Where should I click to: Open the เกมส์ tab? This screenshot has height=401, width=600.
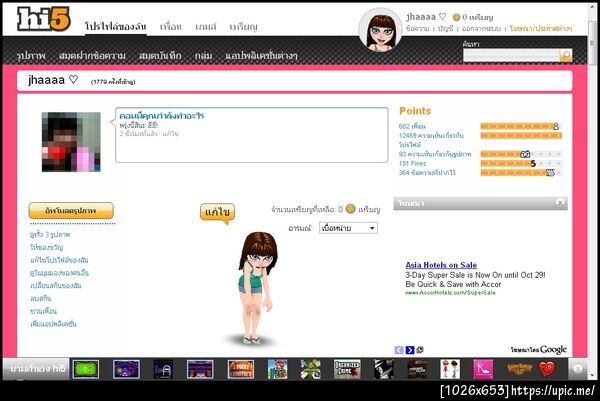click(205, 26)
